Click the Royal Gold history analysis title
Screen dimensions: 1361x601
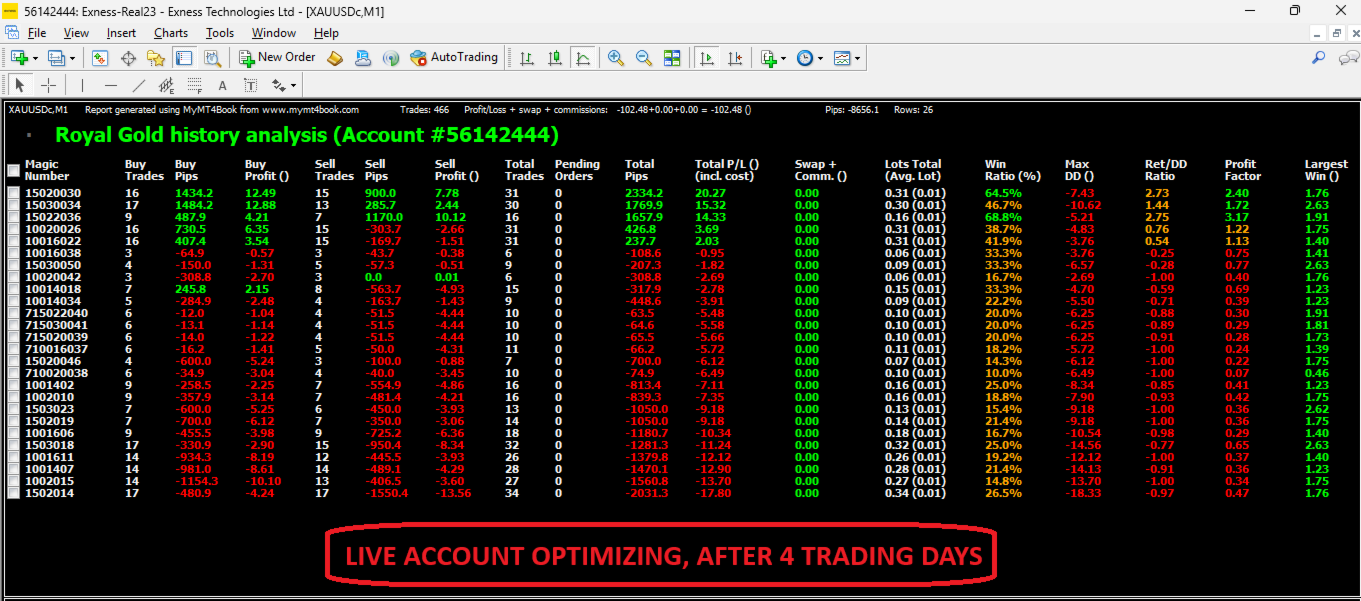click(307, 134)
